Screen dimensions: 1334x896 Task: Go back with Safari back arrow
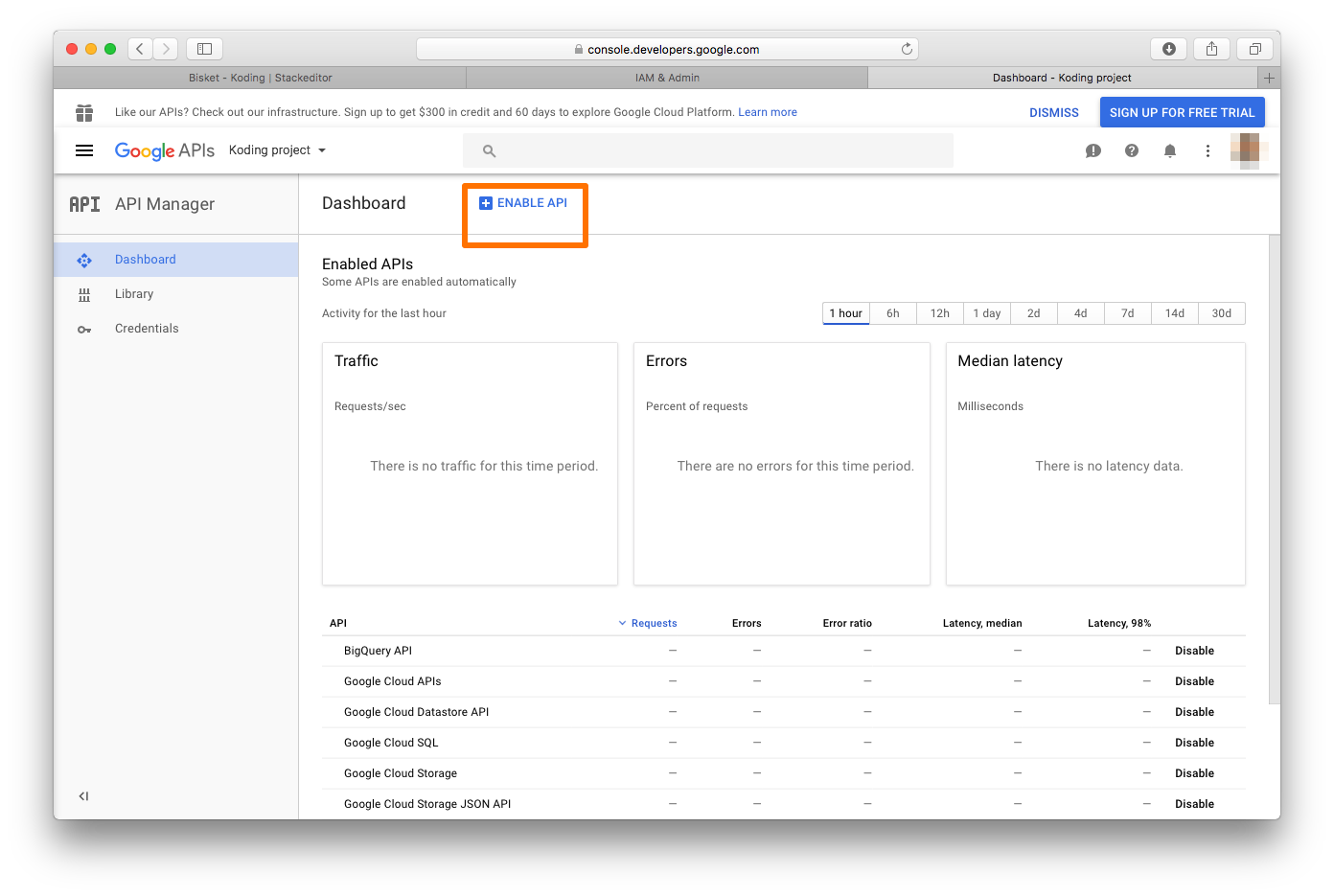[x=140, y=49]
